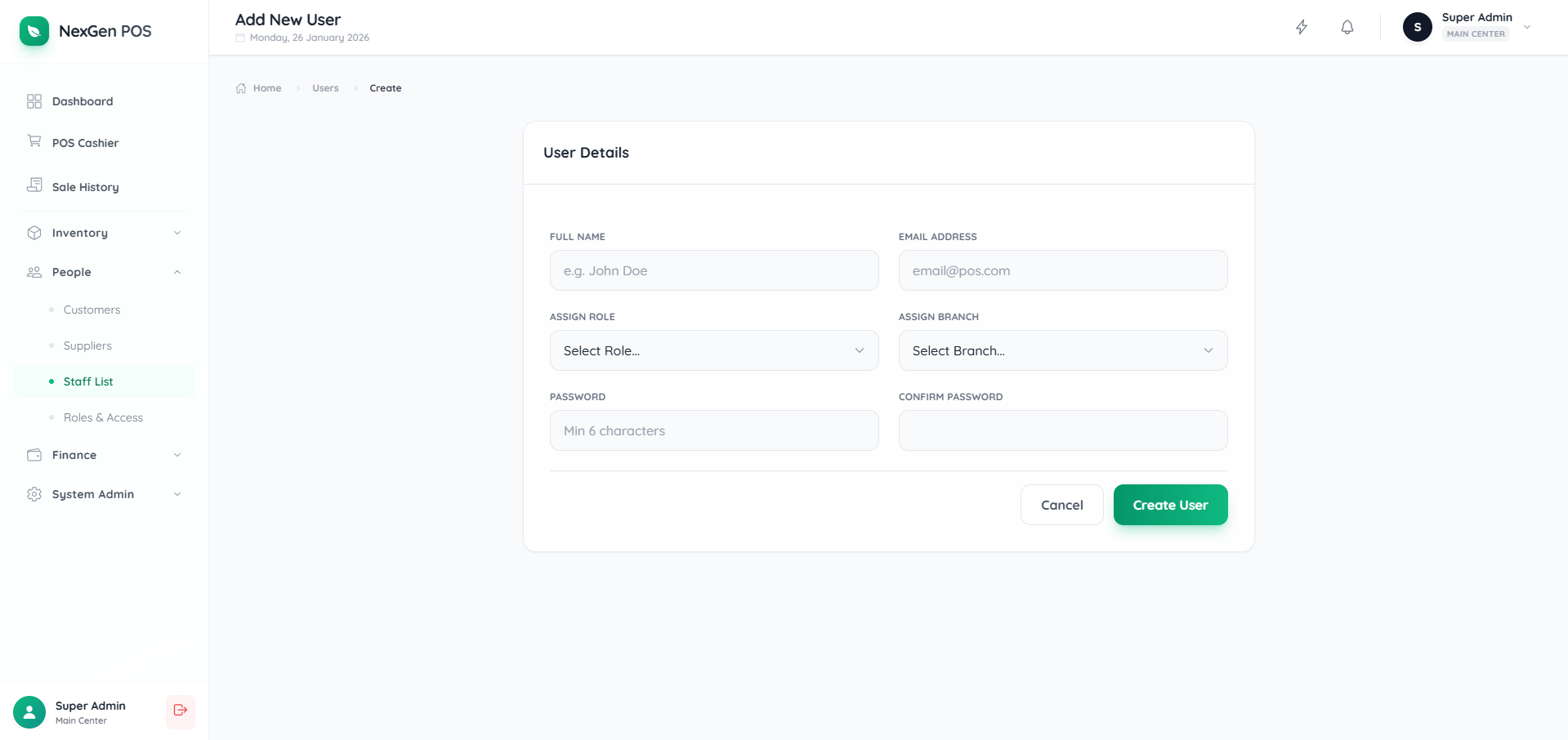Open the notifications bell icon
Image resolution: width=1568 pixels, height=740 pixels.
pyautogui.click(x=1346, y=27)
